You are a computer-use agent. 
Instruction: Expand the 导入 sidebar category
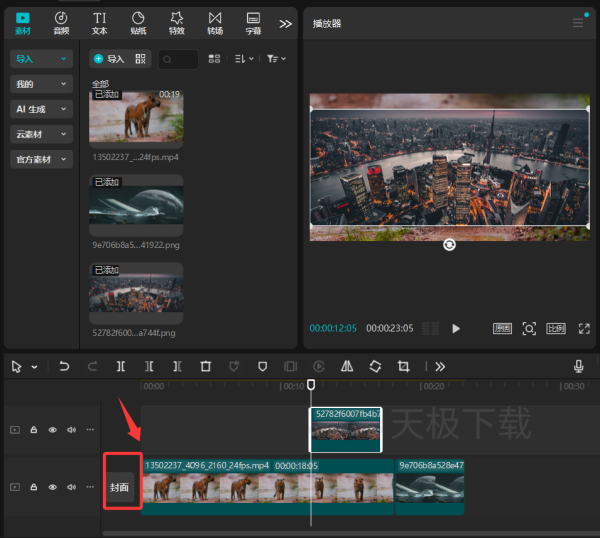tap(41, 59)
